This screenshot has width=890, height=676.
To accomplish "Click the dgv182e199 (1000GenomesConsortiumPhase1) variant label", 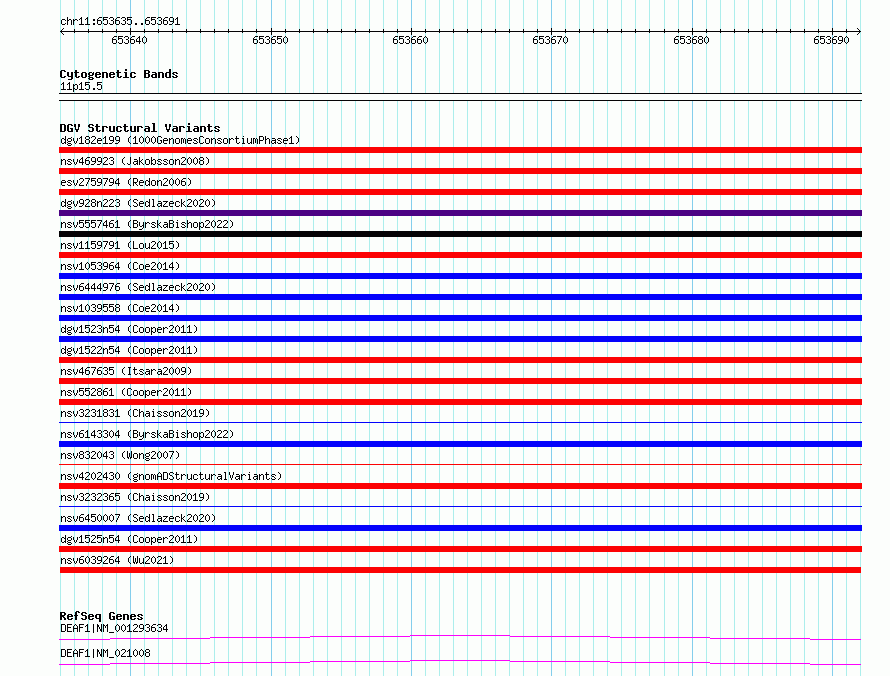I will point(180,140).
